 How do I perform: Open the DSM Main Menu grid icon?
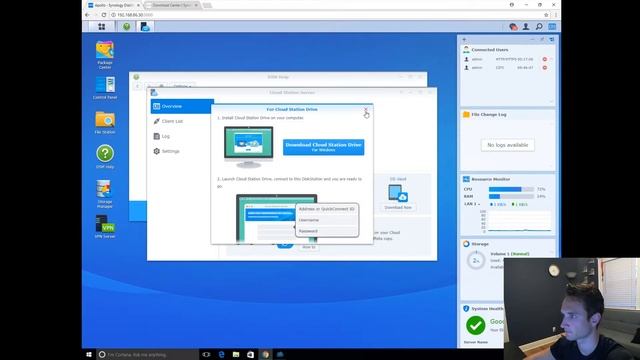point(101,27)
